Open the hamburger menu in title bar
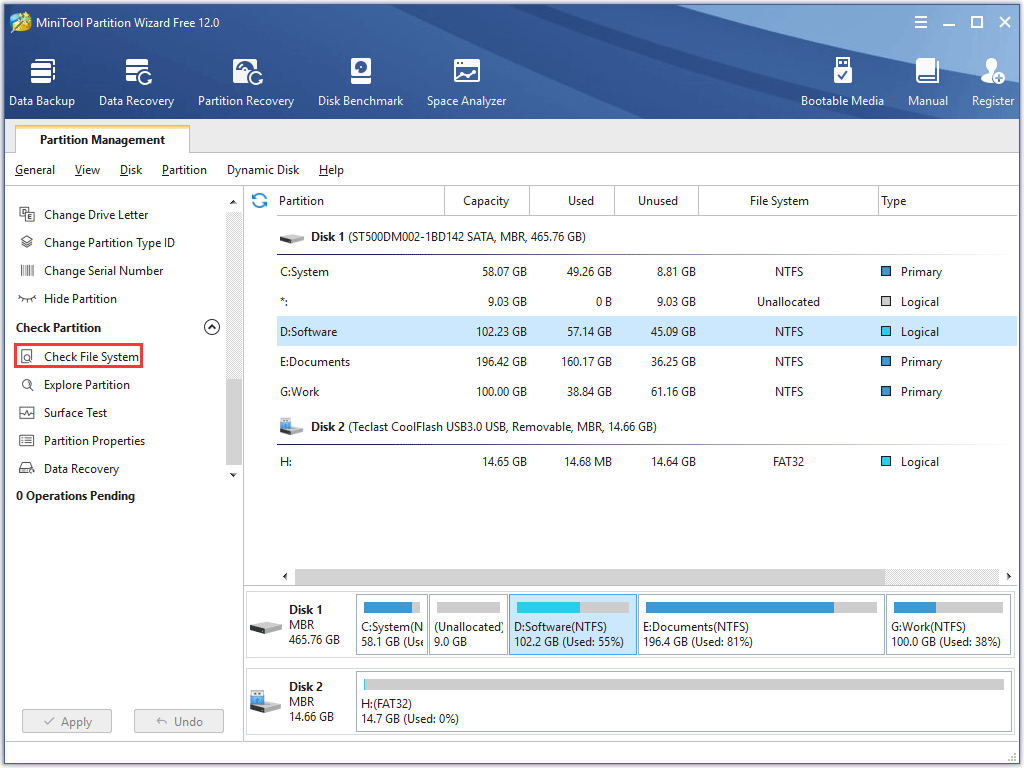 921,22
